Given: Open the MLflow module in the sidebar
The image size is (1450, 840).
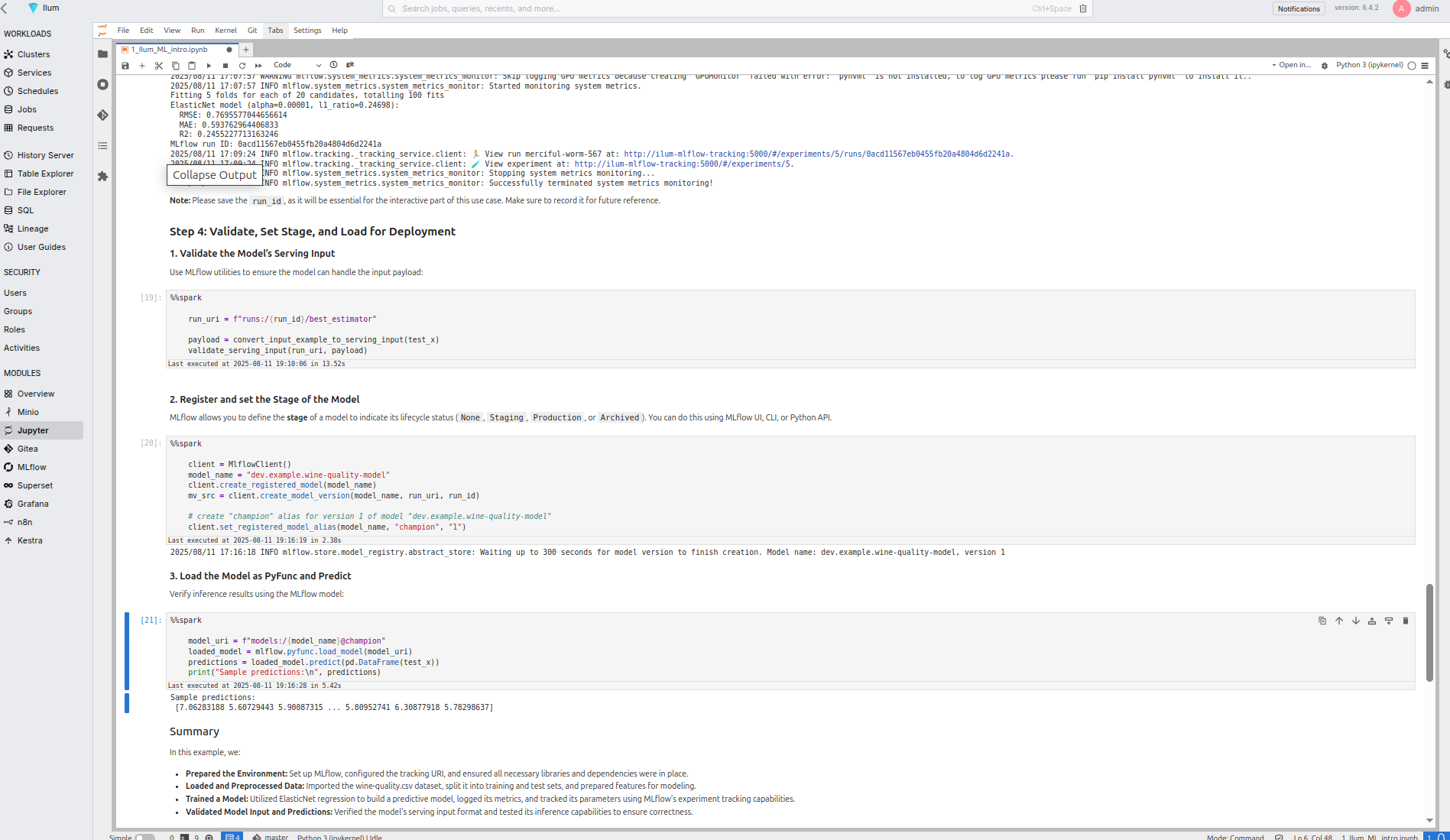Looking at the screenshot, I should coord(31,467).
